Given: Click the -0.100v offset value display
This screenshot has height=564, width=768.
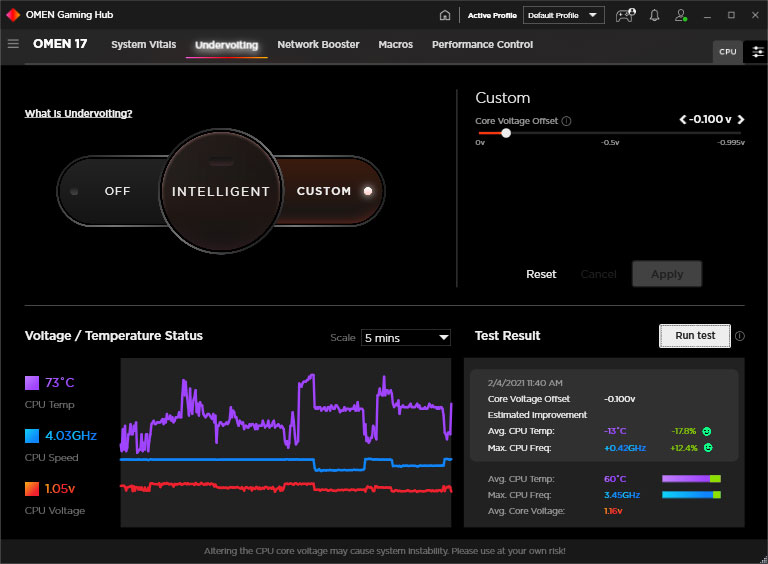Looking at the screenshot, I should coord(710,119).
